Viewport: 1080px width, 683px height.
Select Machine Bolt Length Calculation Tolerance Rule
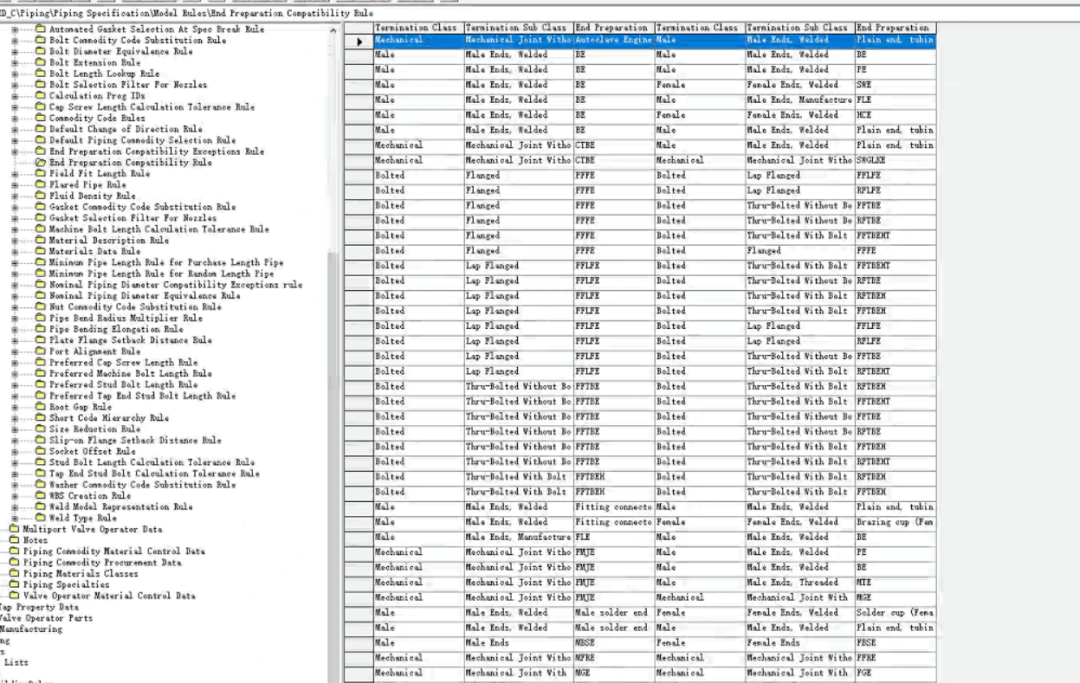point(159,229)
